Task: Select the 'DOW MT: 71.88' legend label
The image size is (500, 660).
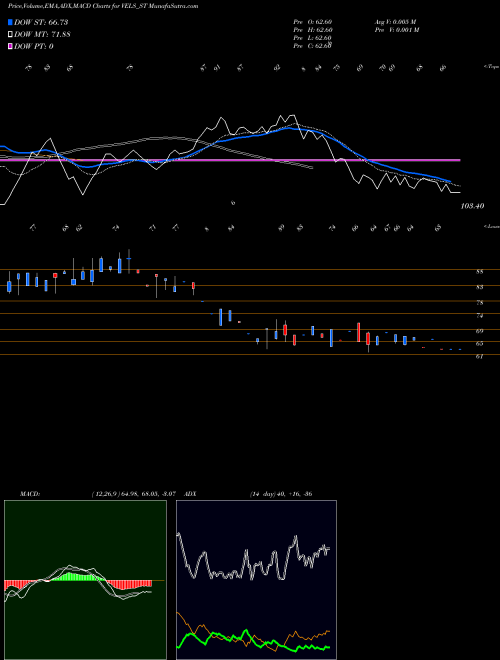Action: [42, 35]
